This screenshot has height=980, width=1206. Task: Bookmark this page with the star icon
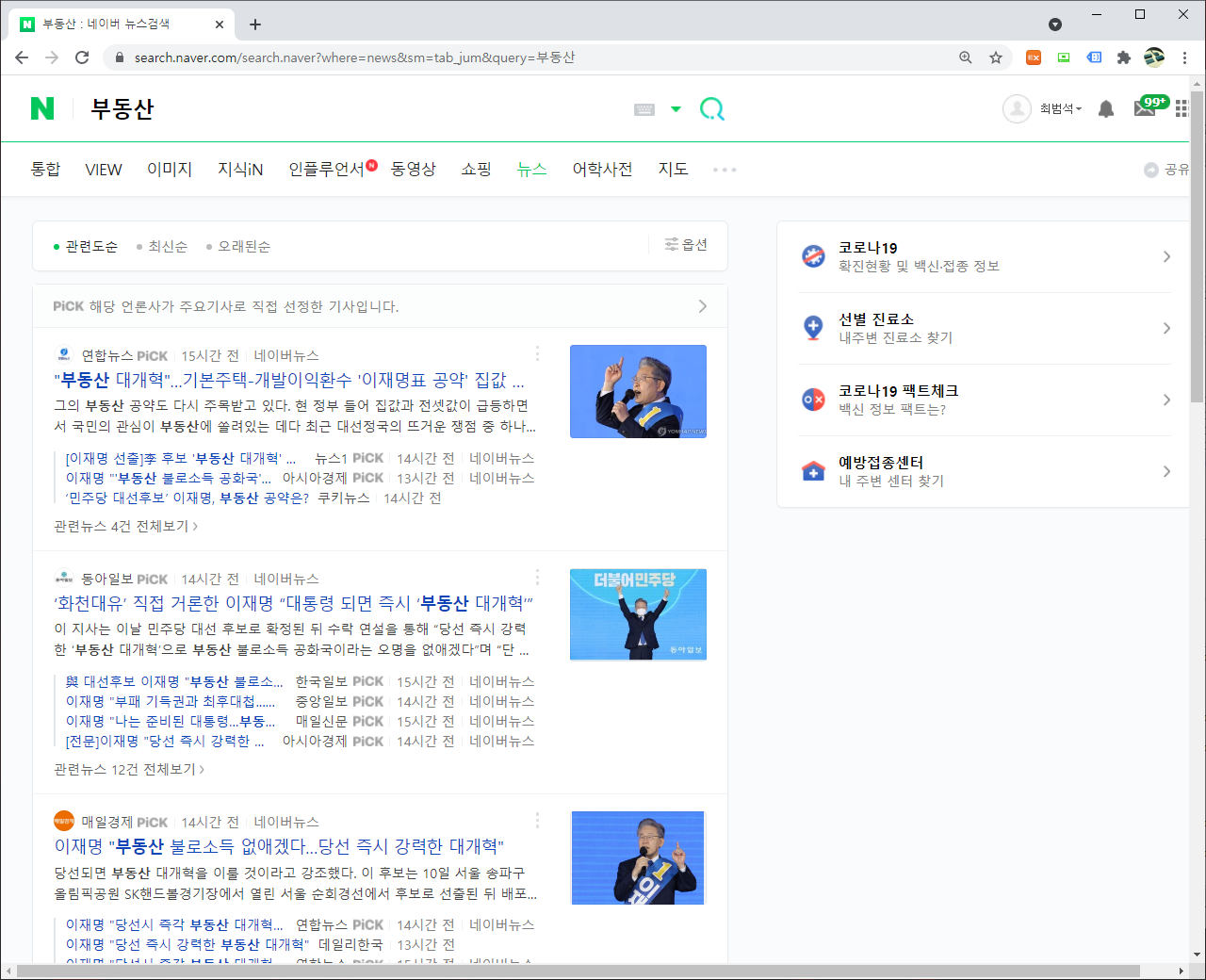pos(996,57)
